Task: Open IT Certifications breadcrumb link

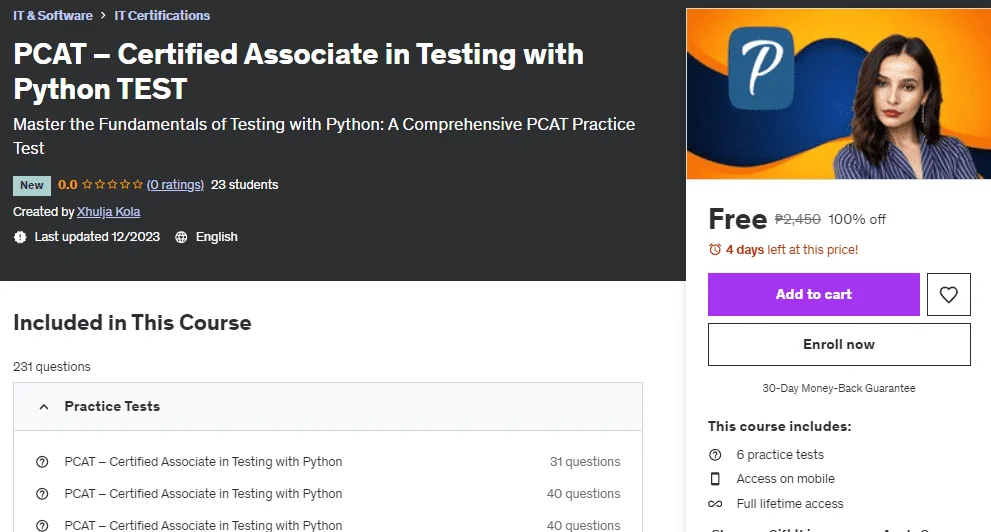Action: coord(162,15)
